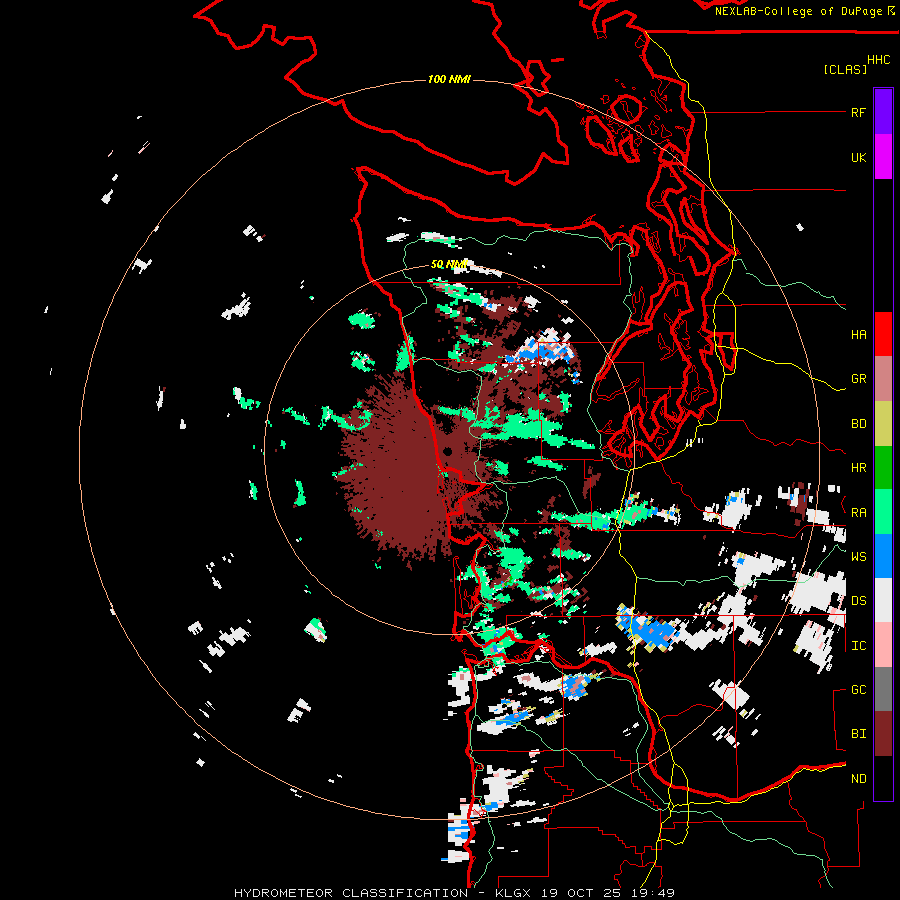Click the ND legend label
900x900 pixels.
858,779
